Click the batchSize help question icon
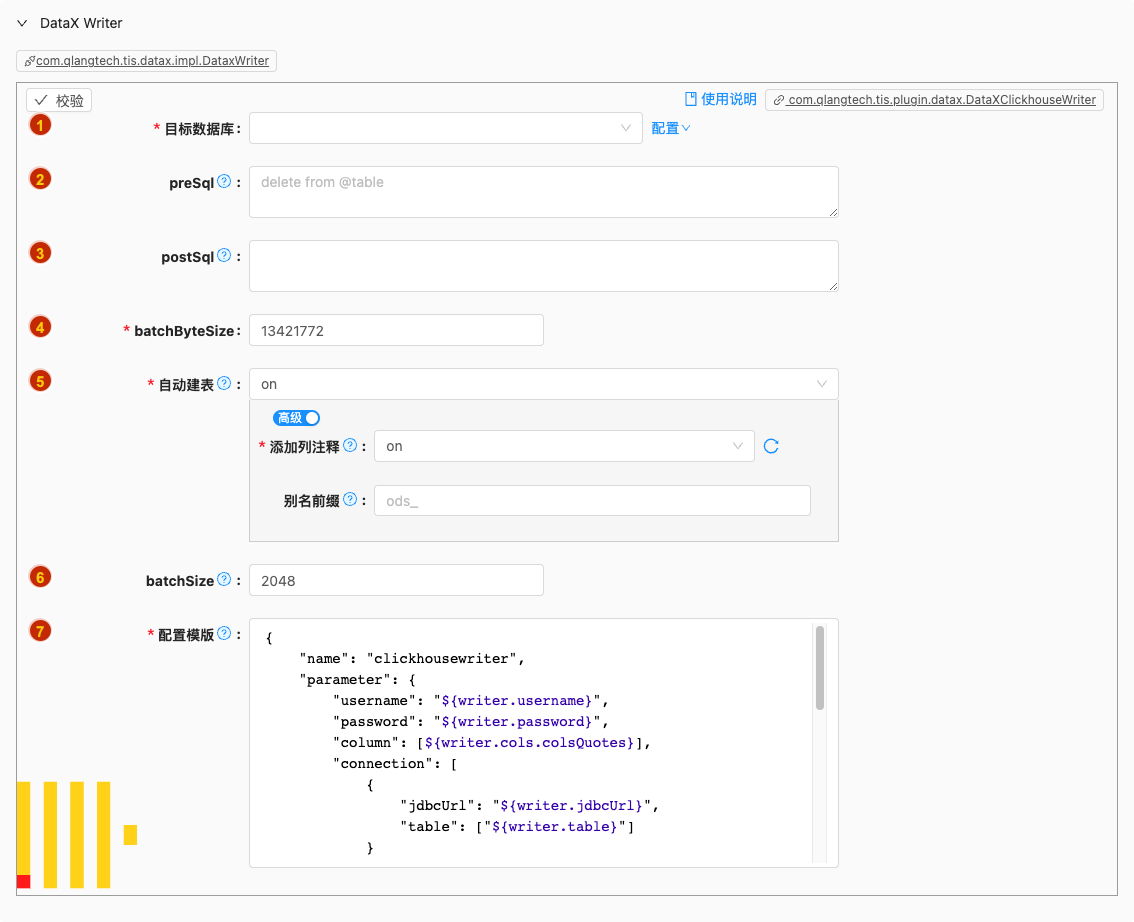Screen dimensions: 1134x922 (224, 580)
